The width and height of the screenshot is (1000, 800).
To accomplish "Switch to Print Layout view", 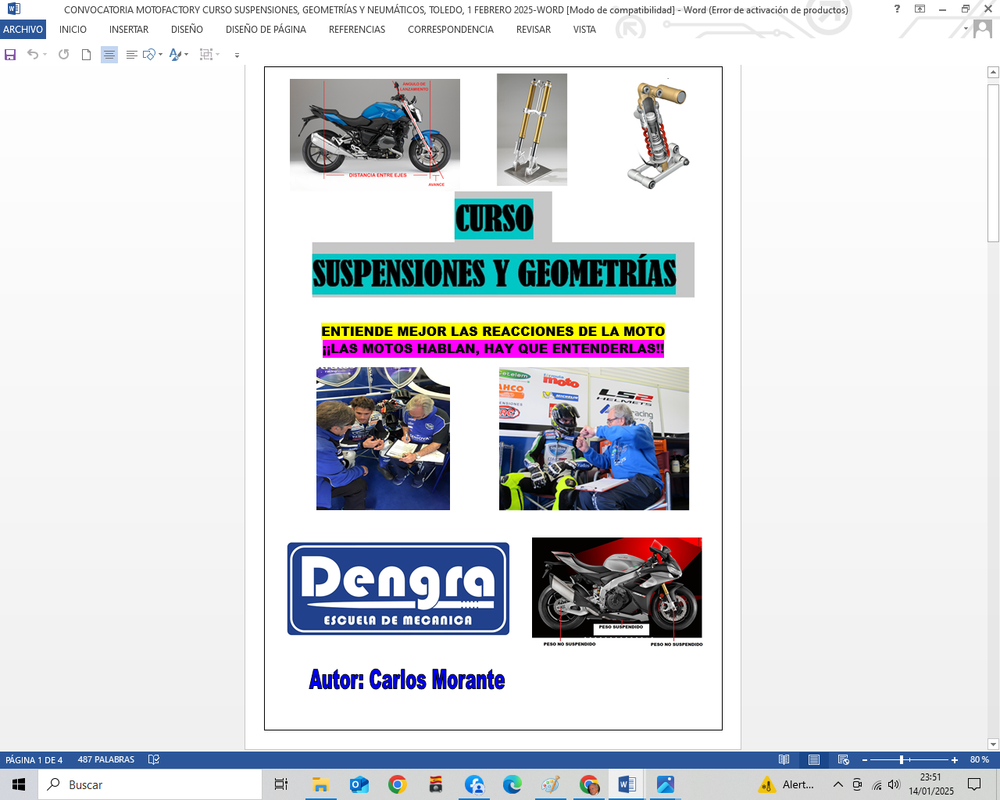I will tap(814, 760).
